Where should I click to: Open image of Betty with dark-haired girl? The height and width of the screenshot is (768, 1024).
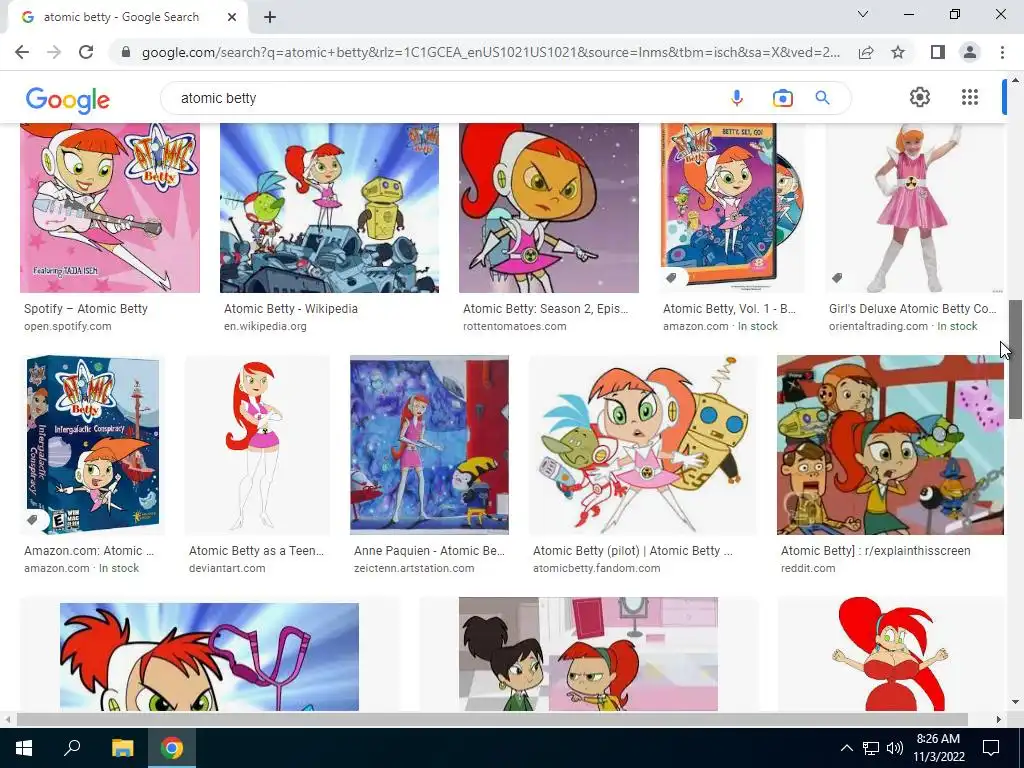(x=588, y=654)
